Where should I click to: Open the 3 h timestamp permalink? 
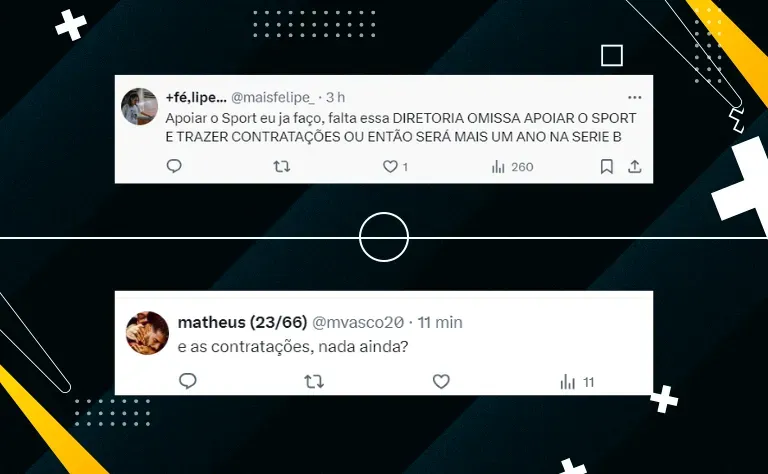point(336,97)
